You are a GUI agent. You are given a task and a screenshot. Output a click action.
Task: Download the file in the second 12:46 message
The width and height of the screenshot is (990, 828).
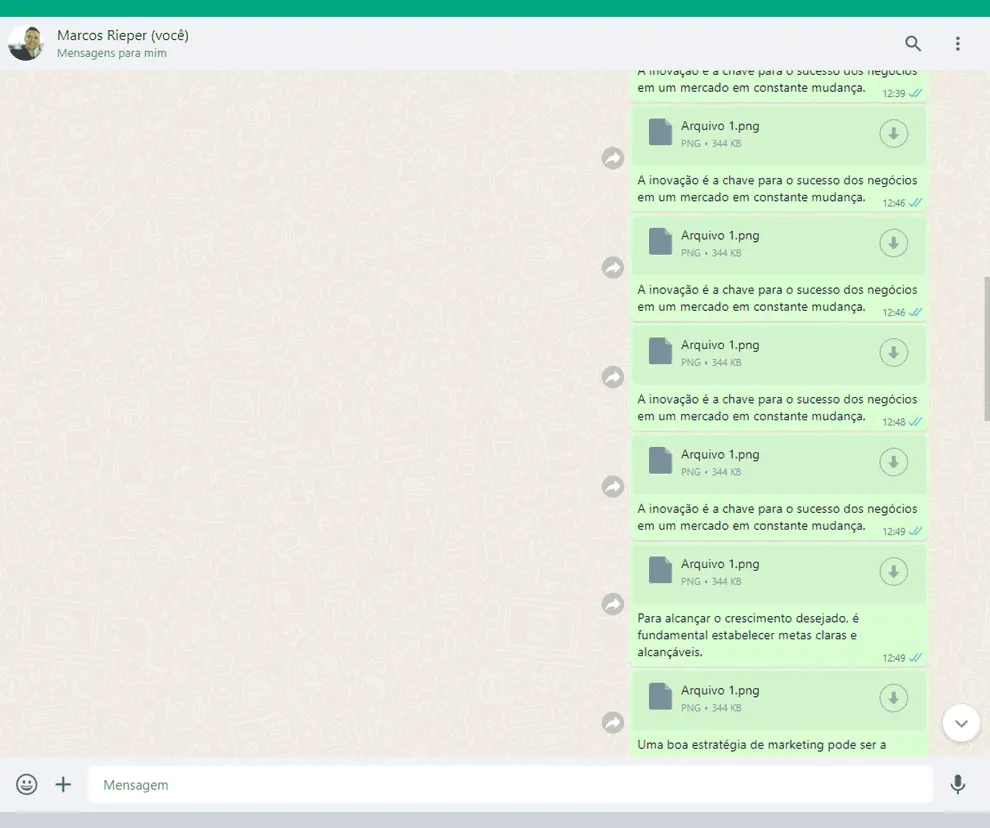coord(893,243)
